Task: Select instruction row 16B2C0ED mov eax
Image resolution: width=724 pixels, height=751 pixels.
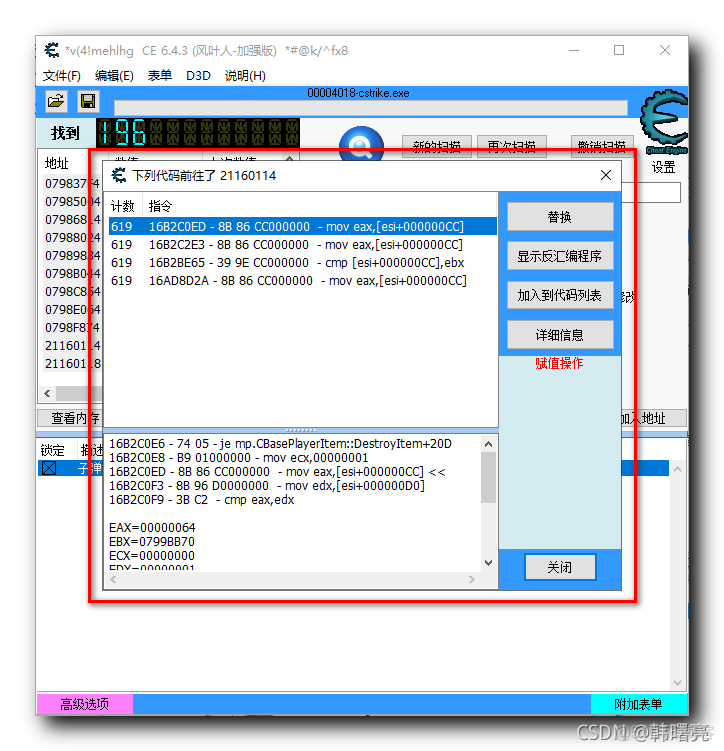Action: point(303,227)
